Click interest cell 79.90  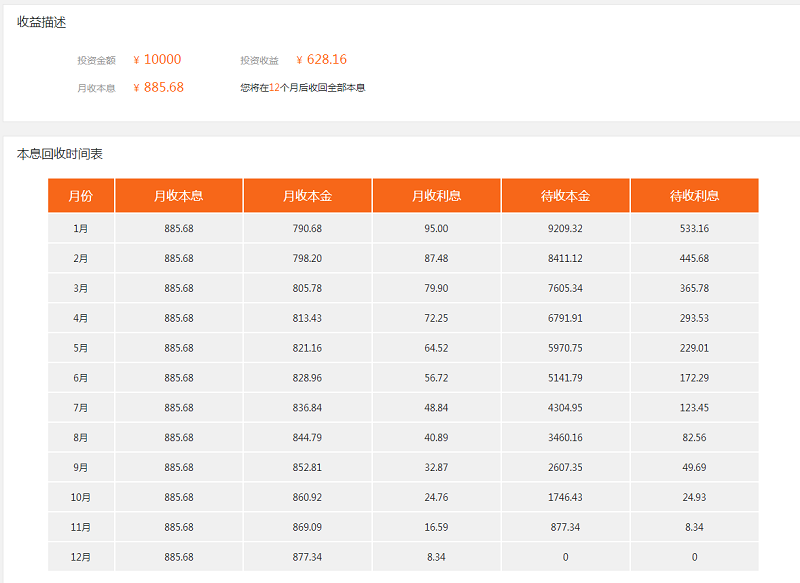pyautogui.click(x=436, y=288)
